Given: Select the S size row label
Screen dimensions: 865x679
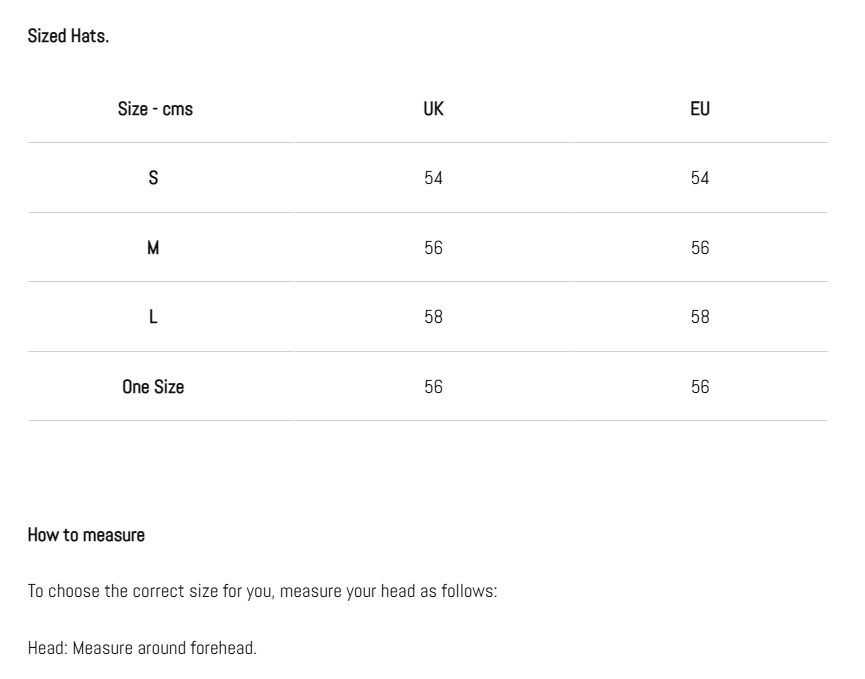Looking at the screenshot, I should pos(153,178).
